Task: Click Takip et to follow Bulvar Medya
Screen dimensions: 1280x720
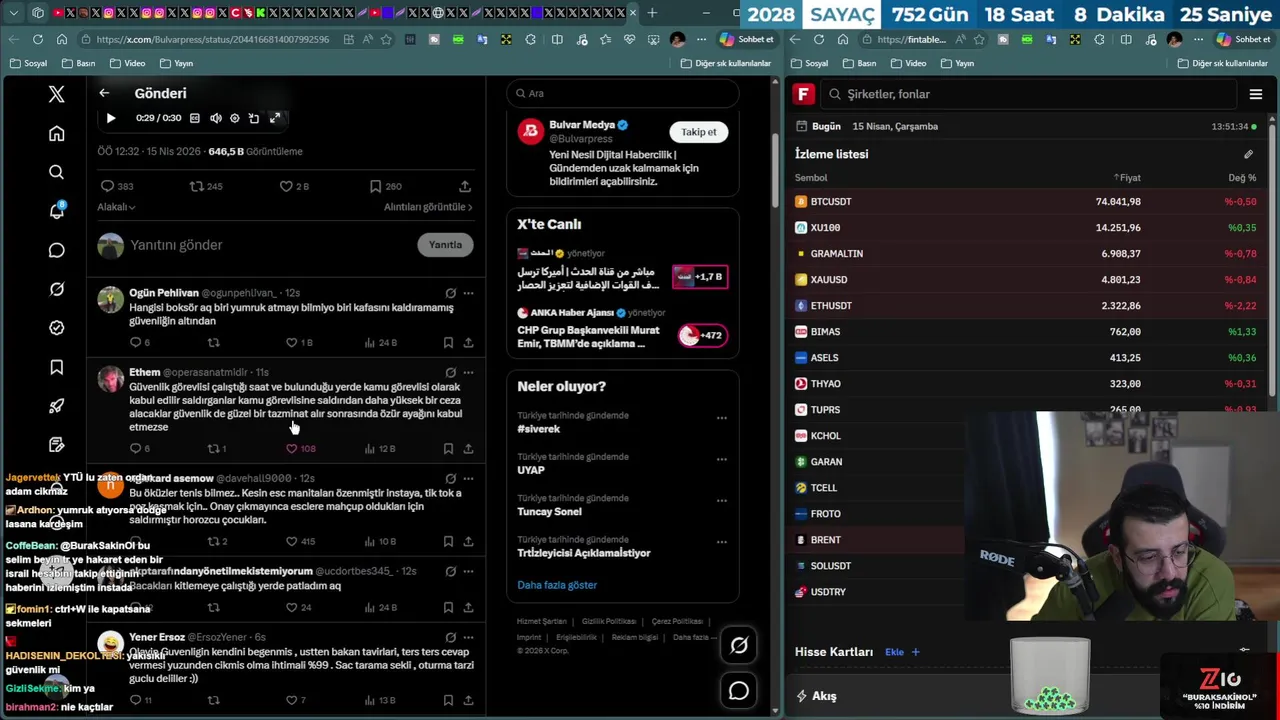Action: click(699, 132)
